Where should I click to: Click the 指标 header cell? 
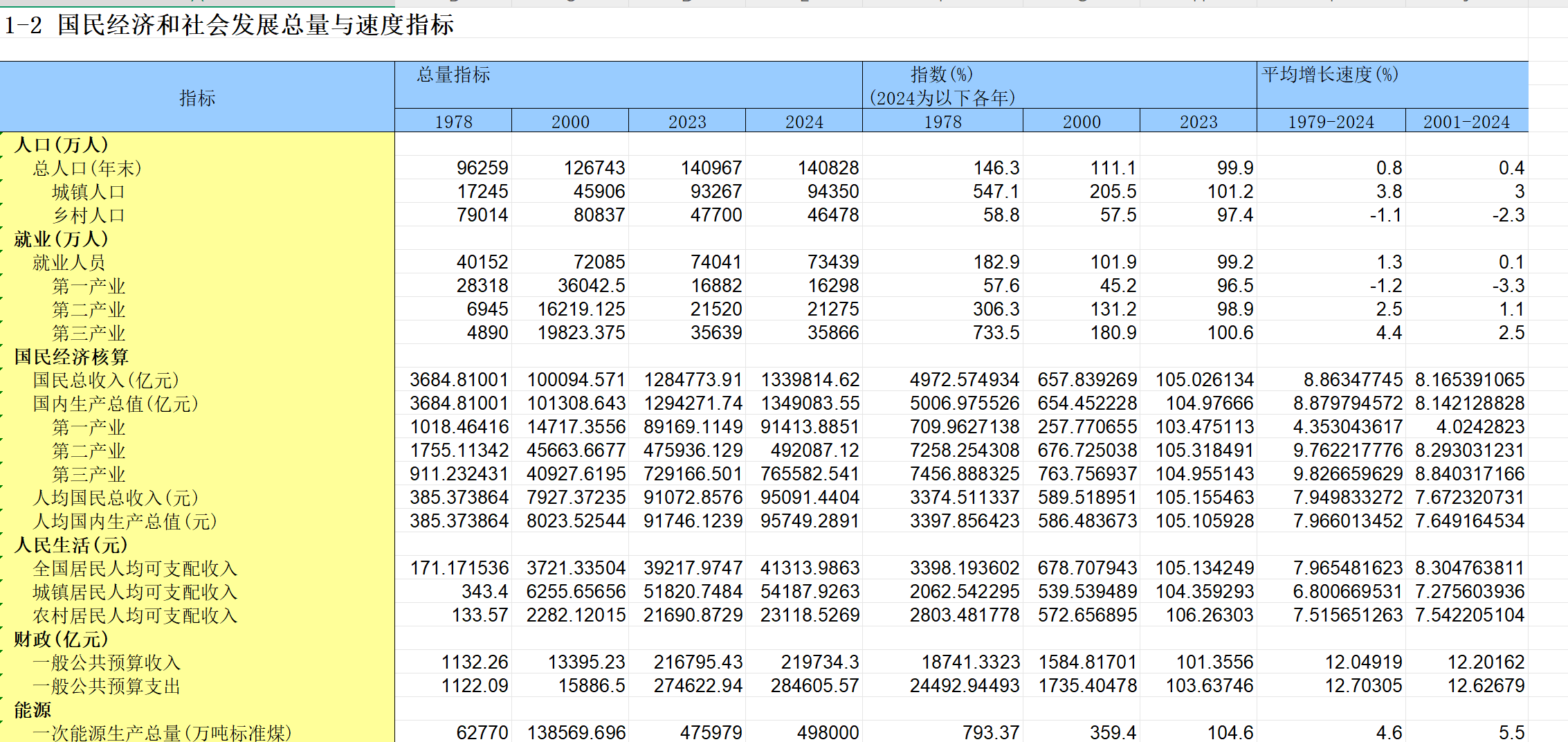pyautogui.click(x=197, y=98)
